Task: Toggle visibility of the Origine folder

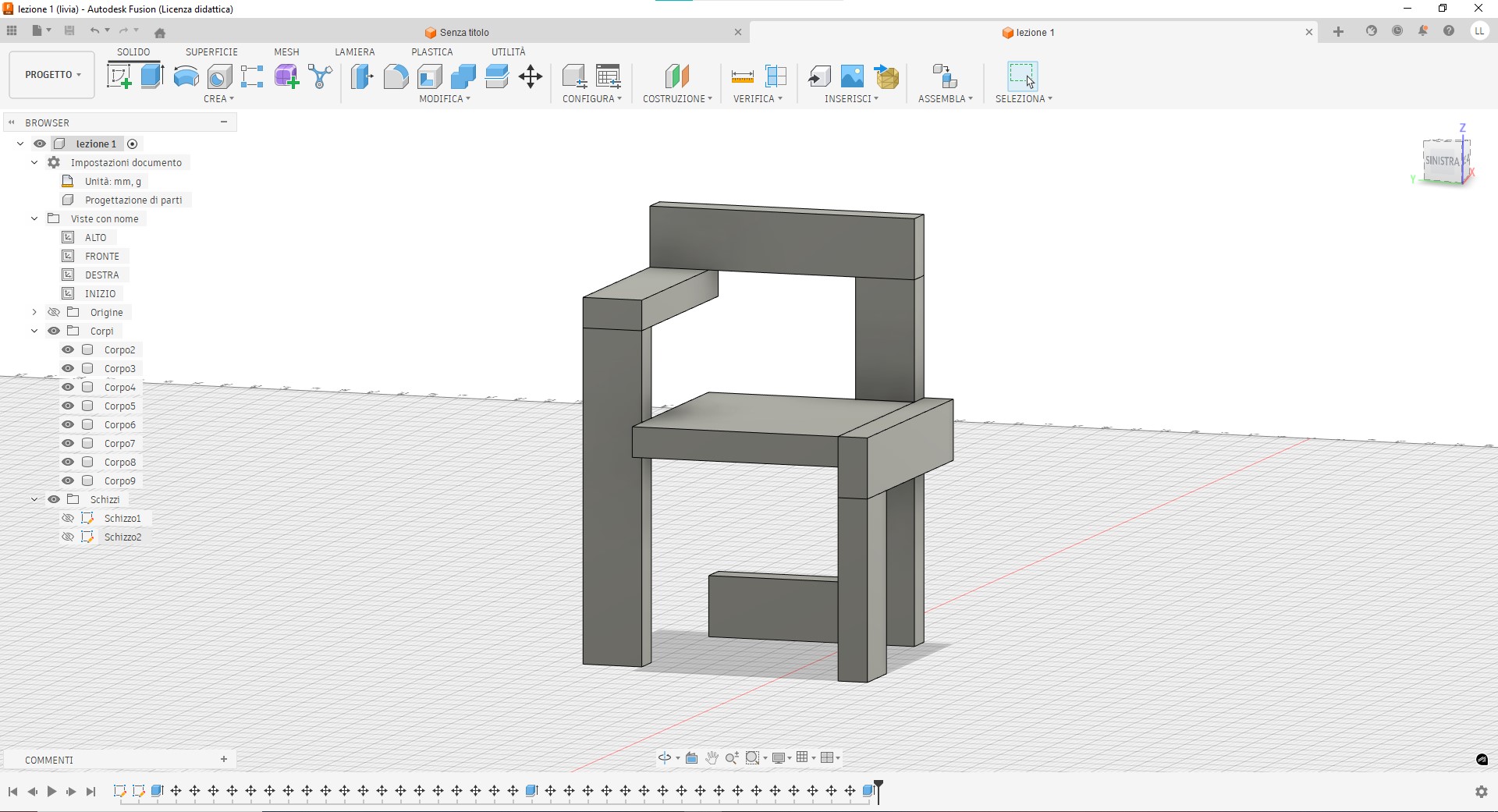Action: coord(54,313)
